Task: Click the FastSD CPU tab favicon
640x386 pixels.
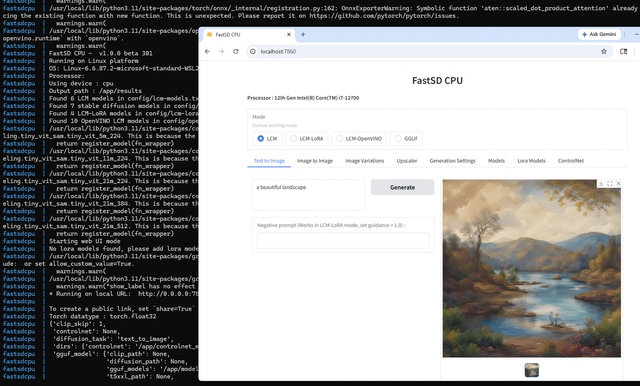Action: point(209,35)
